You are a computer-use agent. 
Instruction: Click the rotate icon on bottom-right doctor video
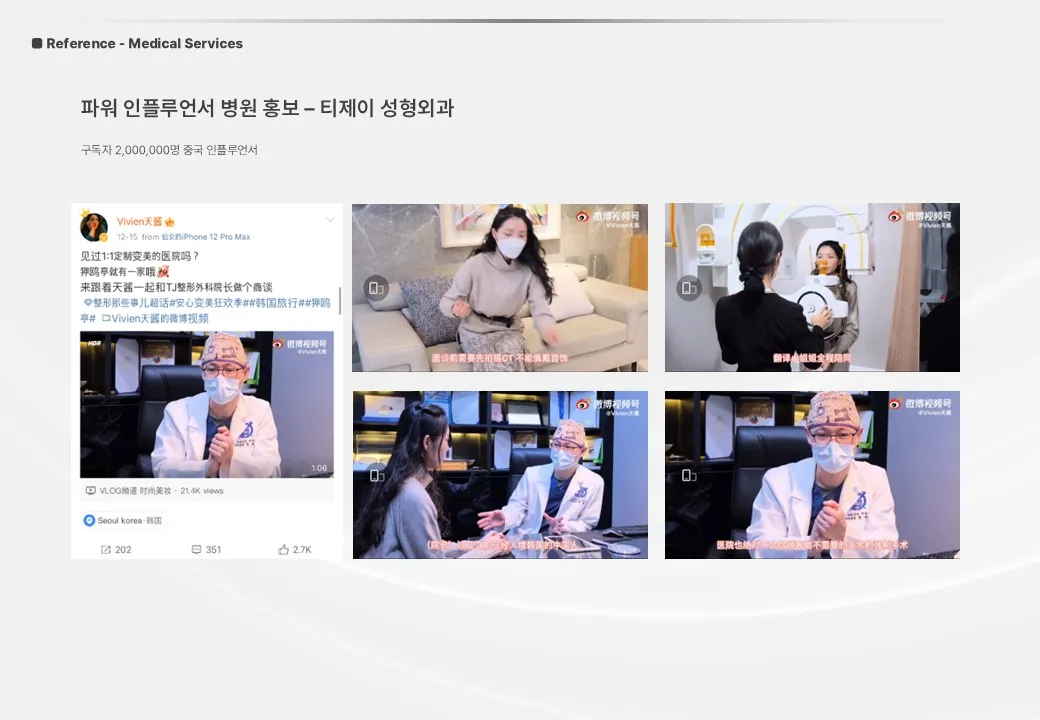pyautogui.click(x=689, y=475)
